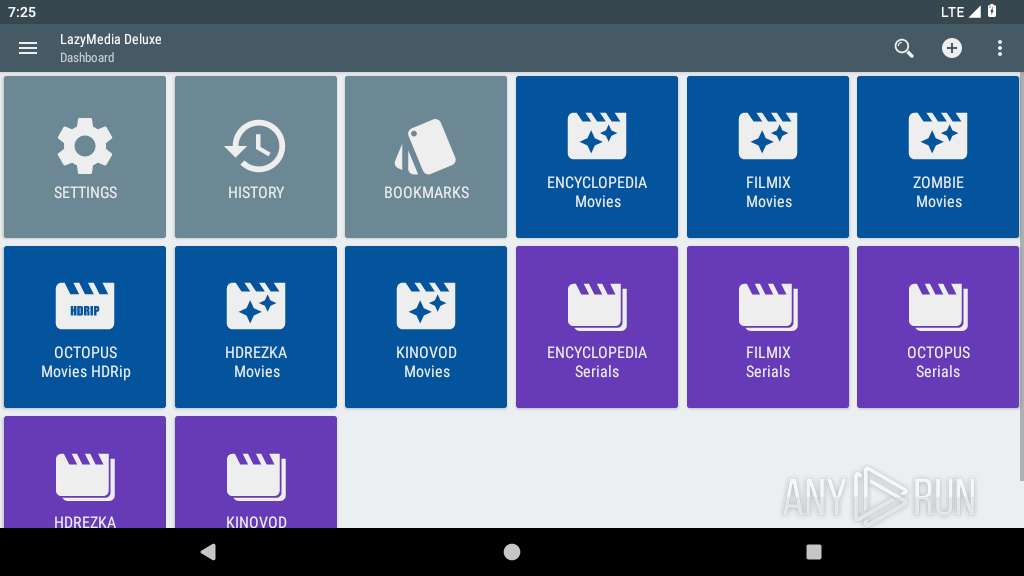Open the three-dot overflow menu
The image size is (1024, 576).
pos(999,48)
